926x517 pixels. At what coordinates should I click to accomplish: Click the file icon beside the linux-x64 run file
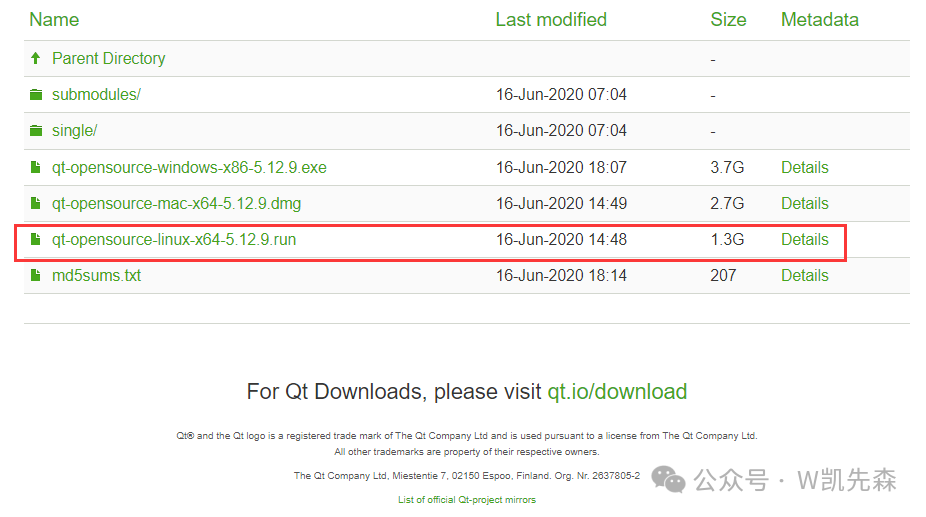36,240
